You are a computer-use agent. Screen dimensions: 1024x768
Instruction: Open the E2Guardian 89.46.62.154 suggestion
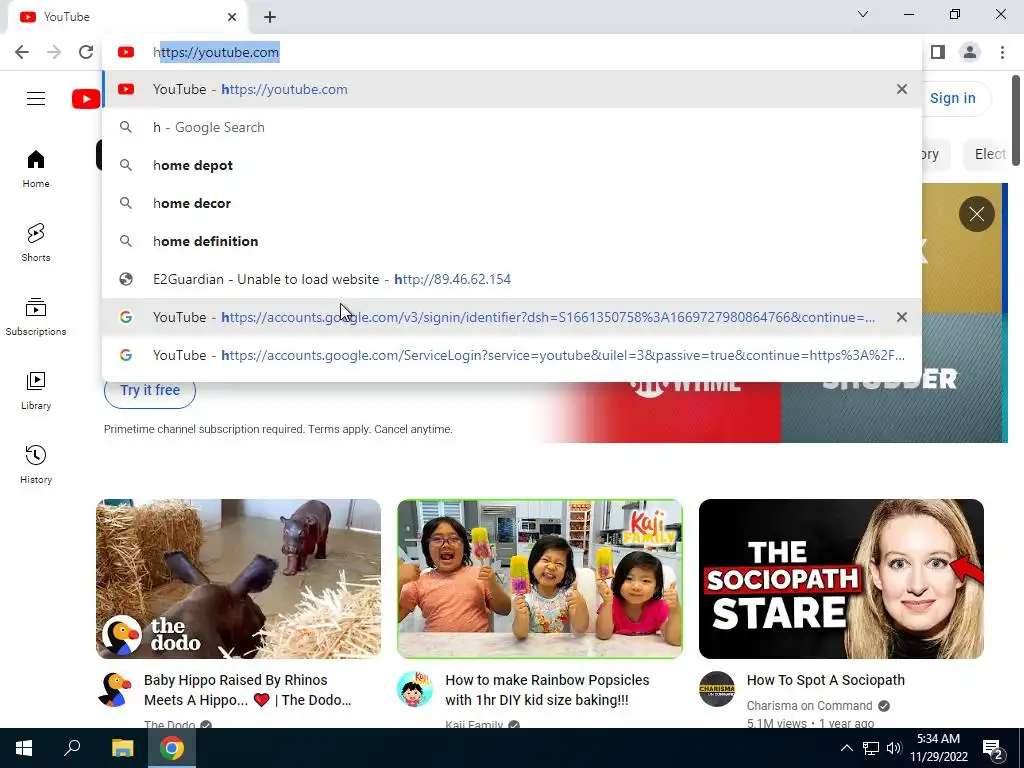pos(512,279)
